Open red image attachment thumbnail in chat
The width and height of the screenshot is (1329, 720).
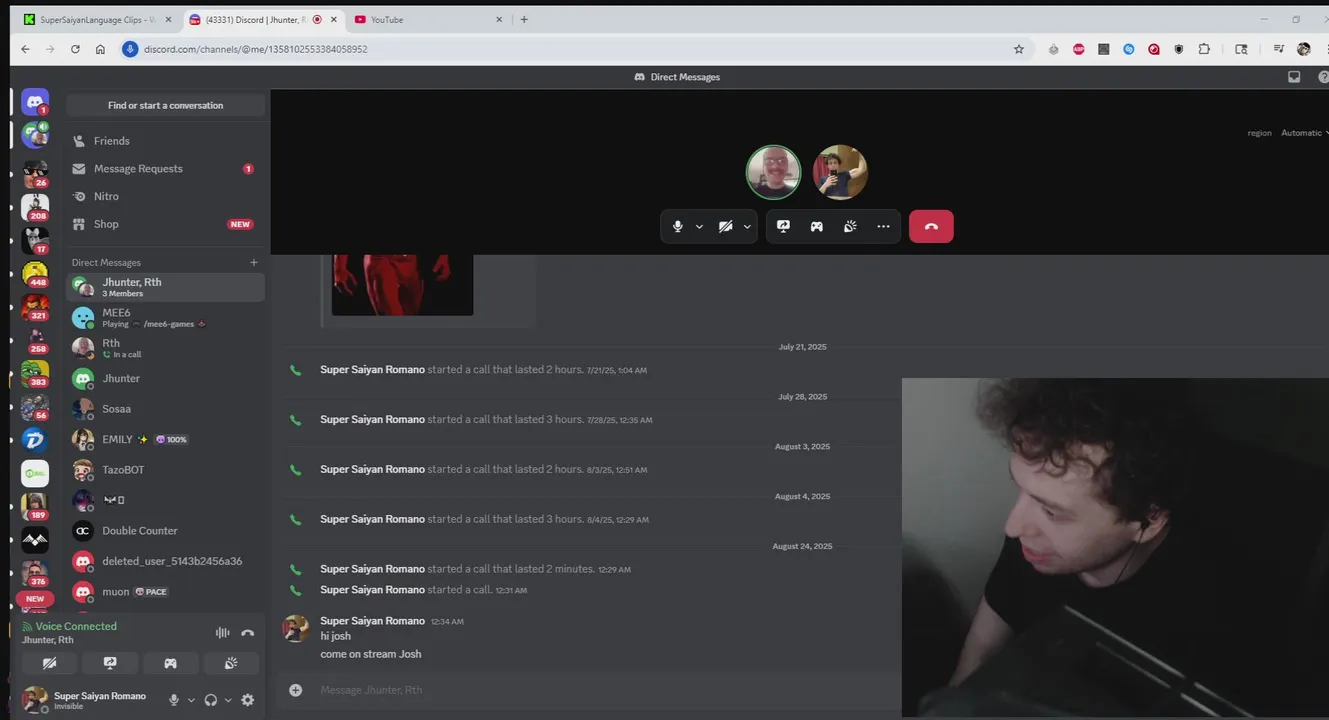(x=402, y=285)
